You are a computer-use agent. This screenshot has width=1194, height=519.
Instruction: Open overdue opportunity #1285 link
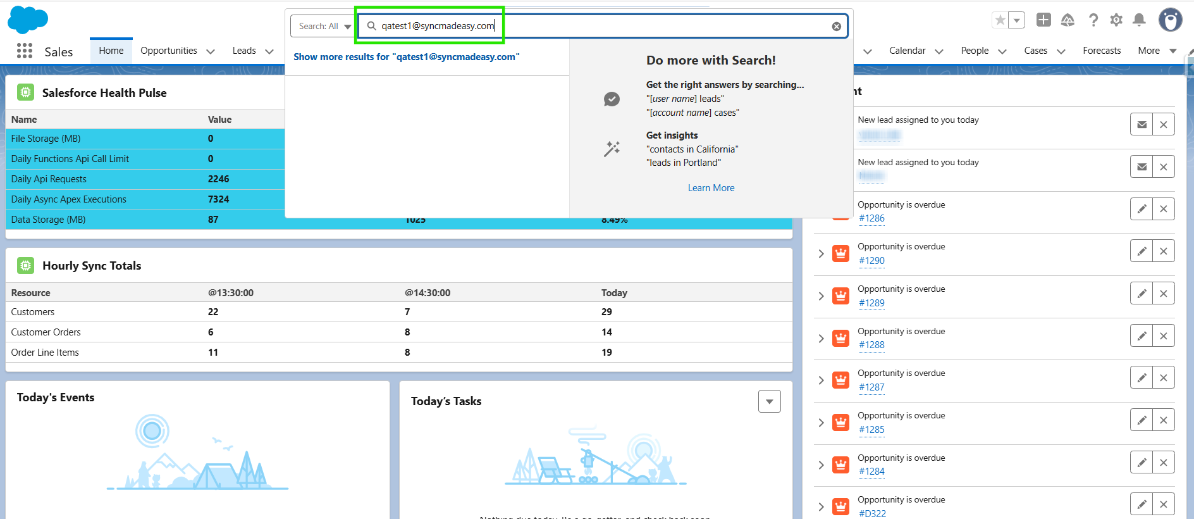[x=871, y=429]
